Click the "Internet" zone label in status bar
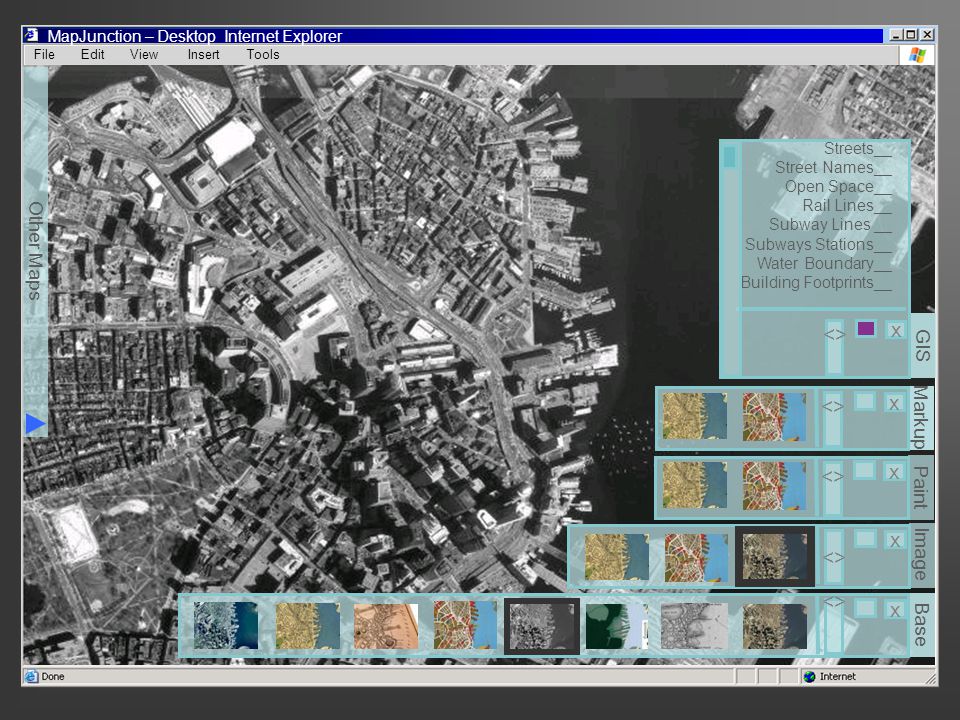960x720 pixels. (x=838, y=677)
